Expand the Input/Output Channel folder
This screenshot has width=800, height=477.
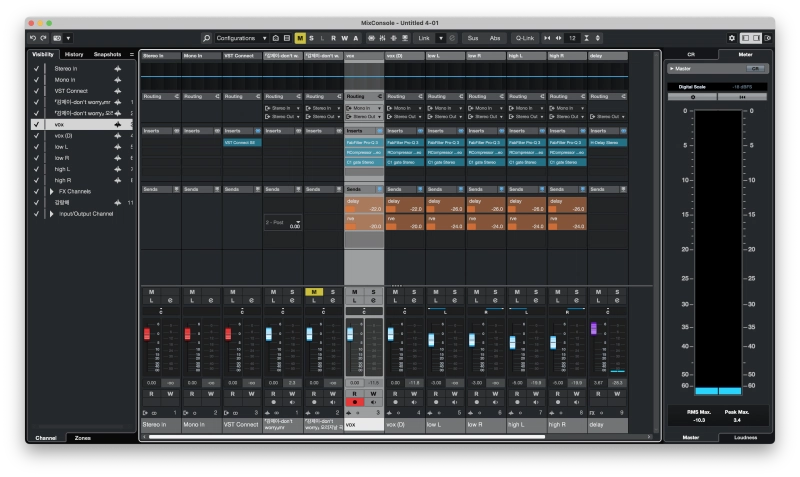tap(52, 214)
